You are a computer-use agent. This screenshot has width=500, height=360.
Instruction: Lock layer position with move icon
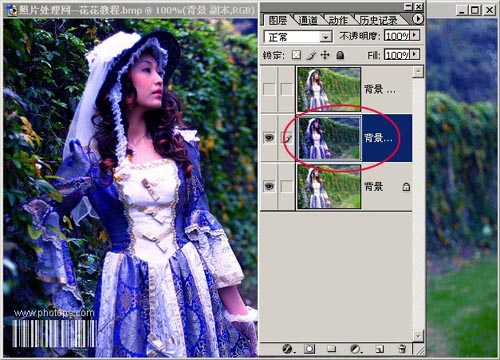(325, 55)
